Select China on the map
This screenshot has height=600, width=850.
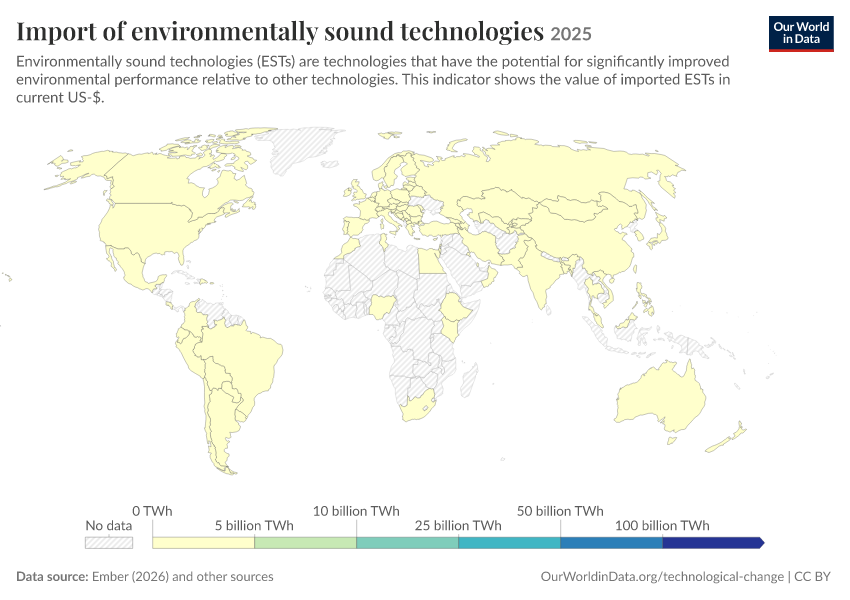[x=585, y=233]
